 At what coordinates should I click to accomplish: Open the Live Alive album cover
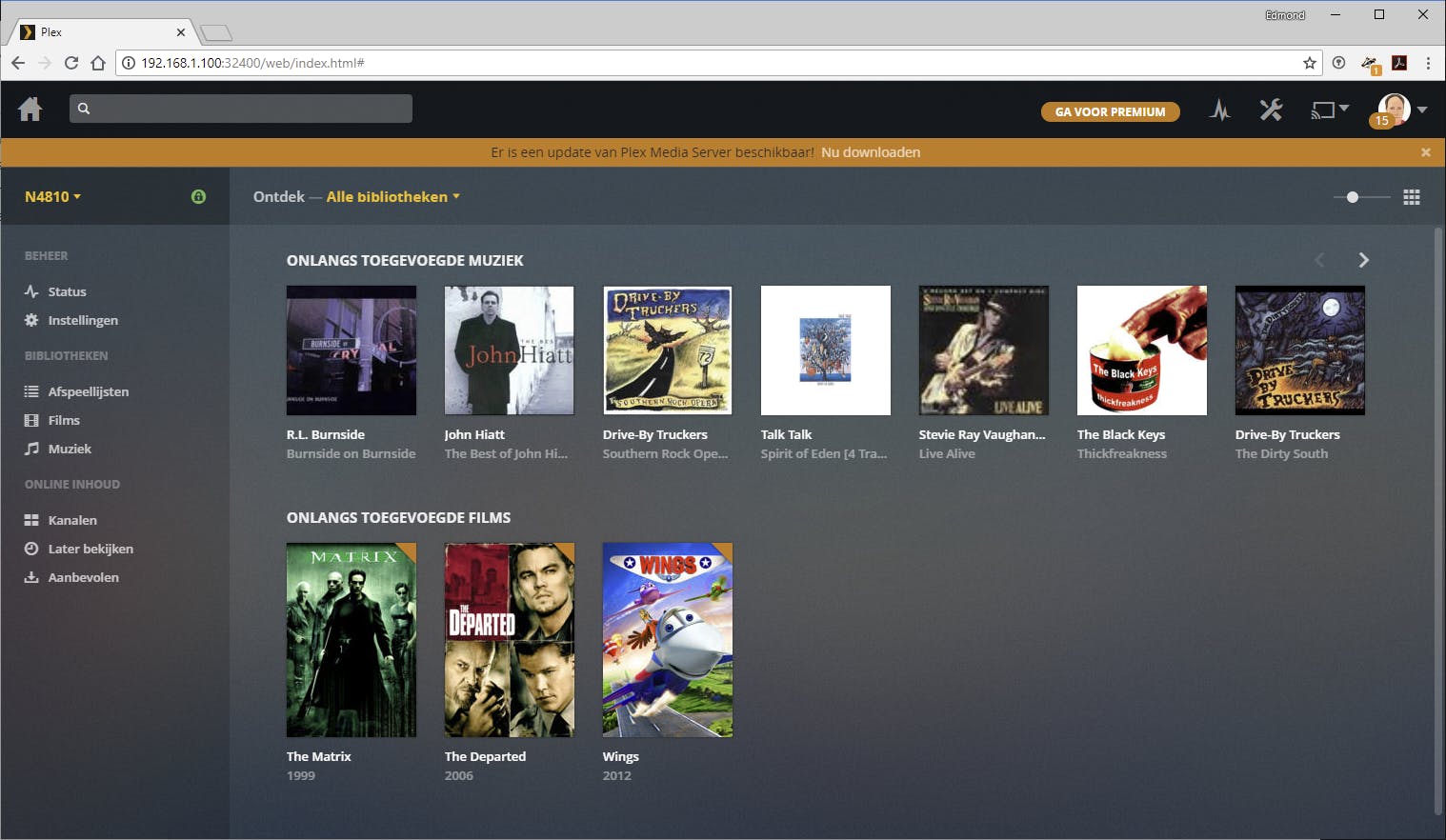(984, 350)
